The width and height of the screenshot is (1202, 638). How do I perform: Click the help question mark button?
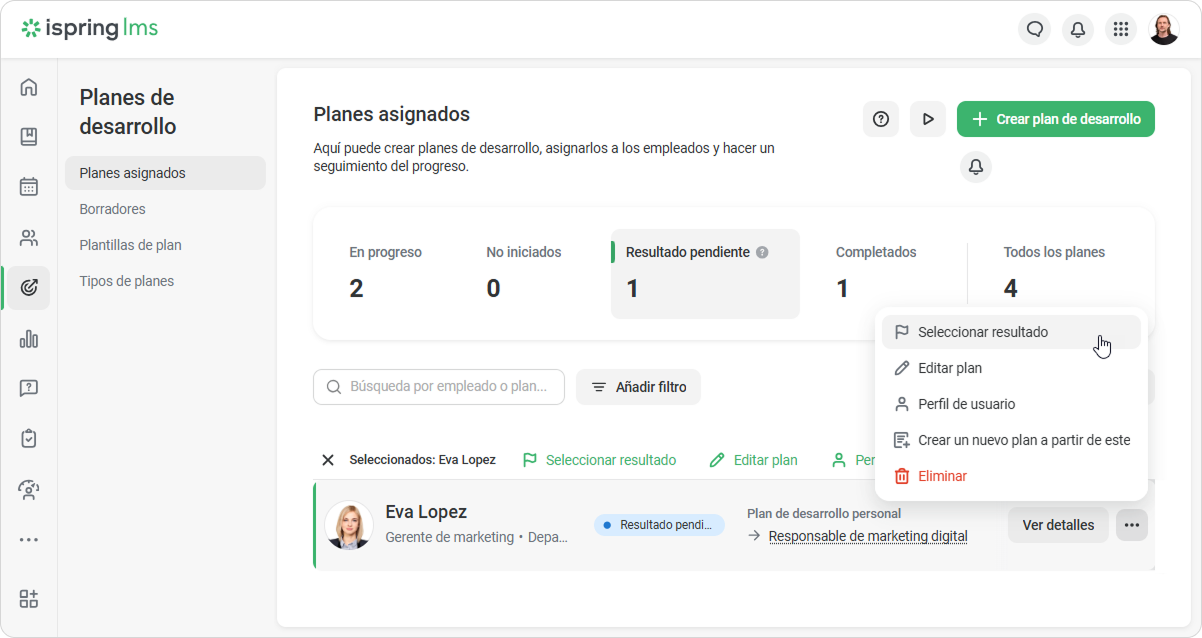(881, 119)
